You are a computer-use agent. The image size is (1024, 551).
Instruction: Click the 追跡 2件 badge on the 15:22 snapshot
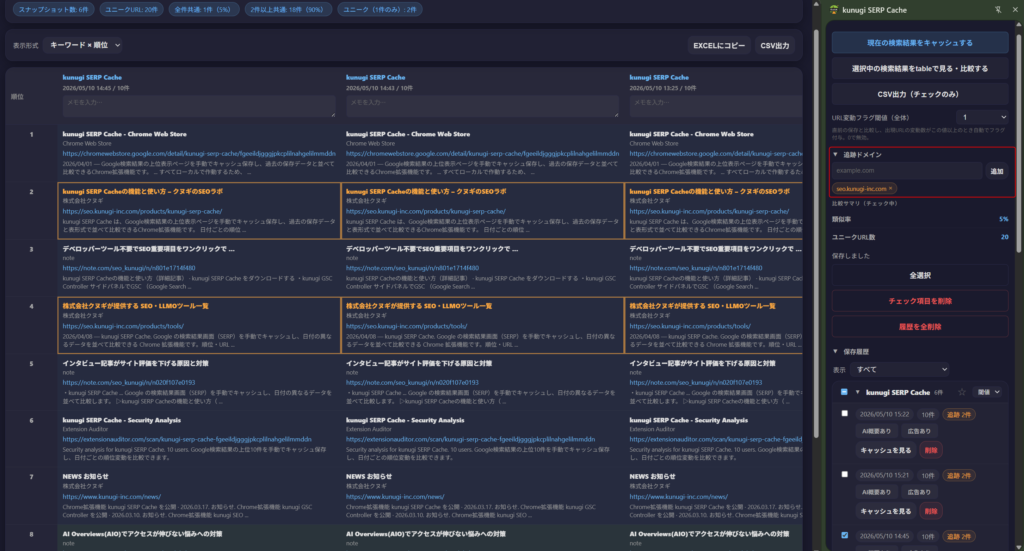(x=959, y=415)
